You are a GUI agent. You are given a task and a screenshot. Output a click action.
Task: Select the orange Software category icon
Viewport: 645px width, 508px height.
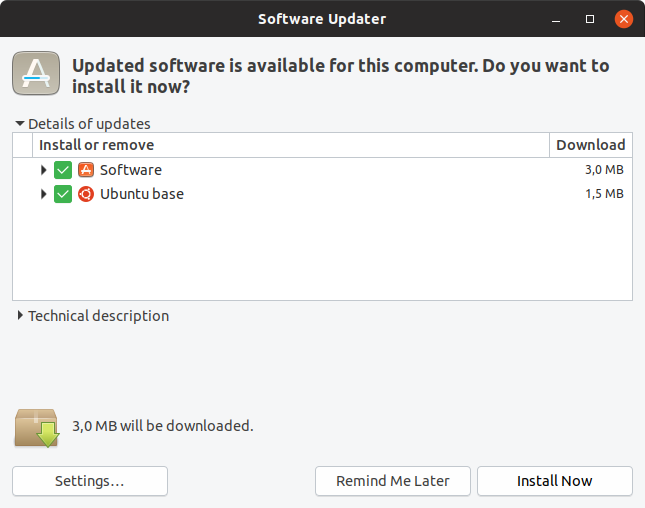click(x=86, y=169)
